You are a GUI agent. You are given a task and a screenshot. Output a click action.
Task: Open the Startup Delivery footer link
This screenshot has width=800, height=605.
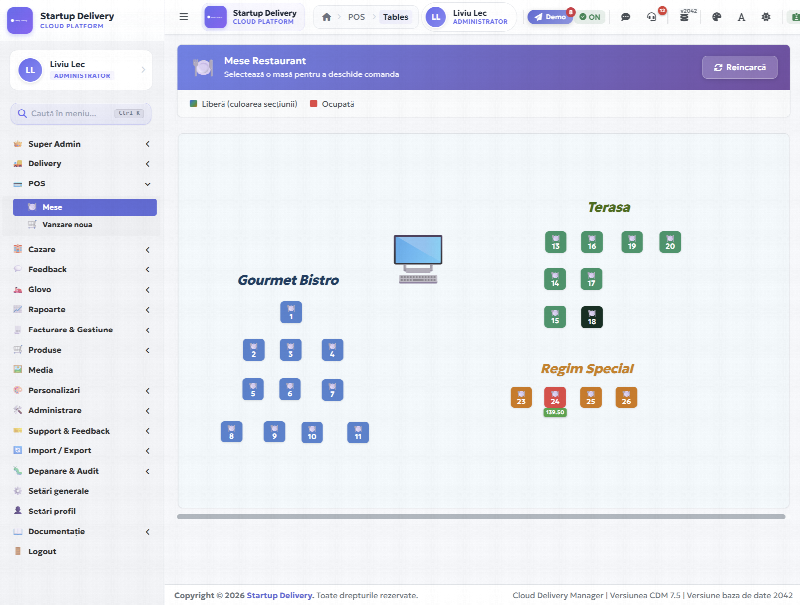(x=280, y=595)
